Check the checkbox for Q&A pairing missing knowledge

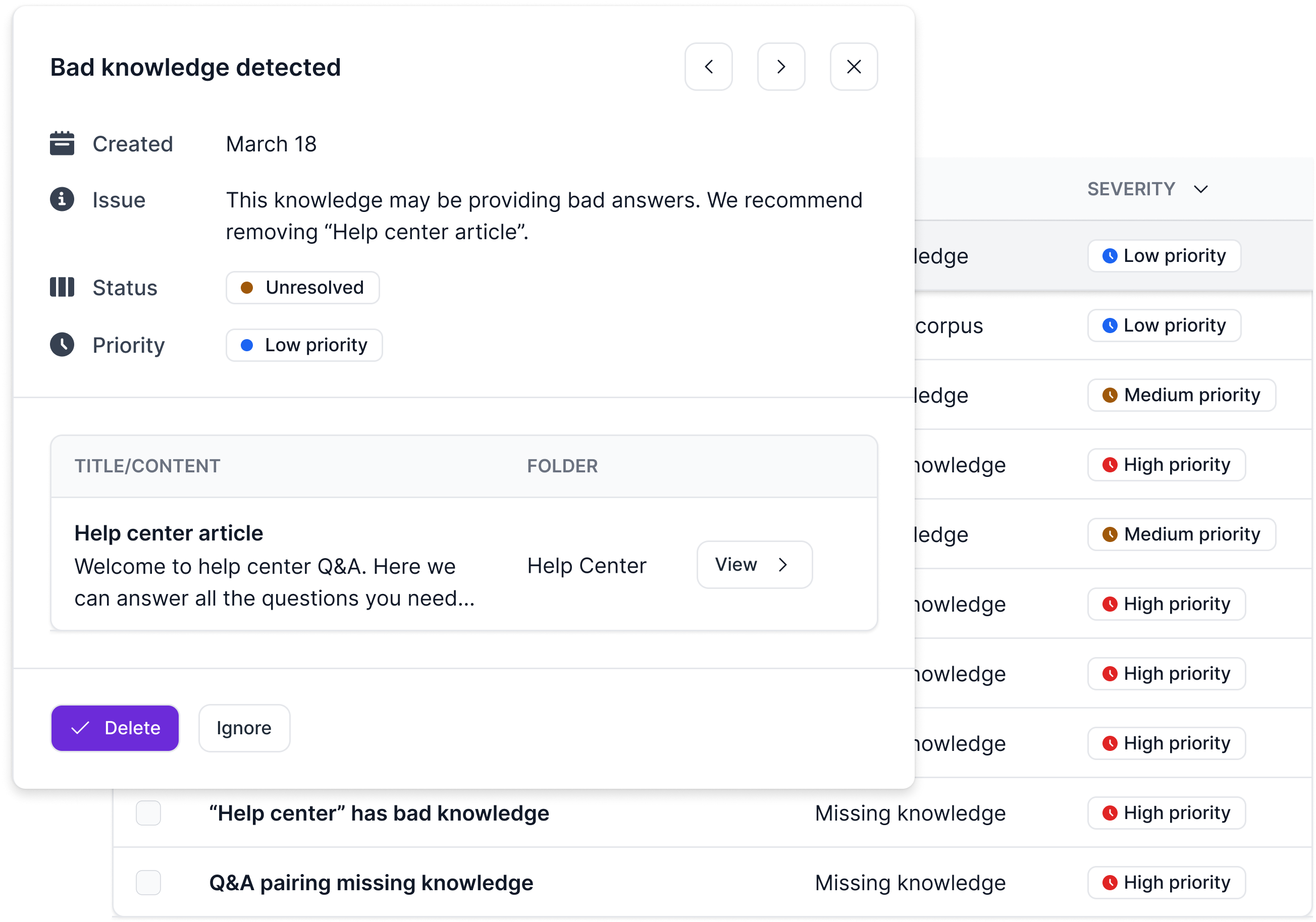click(148, 883)
